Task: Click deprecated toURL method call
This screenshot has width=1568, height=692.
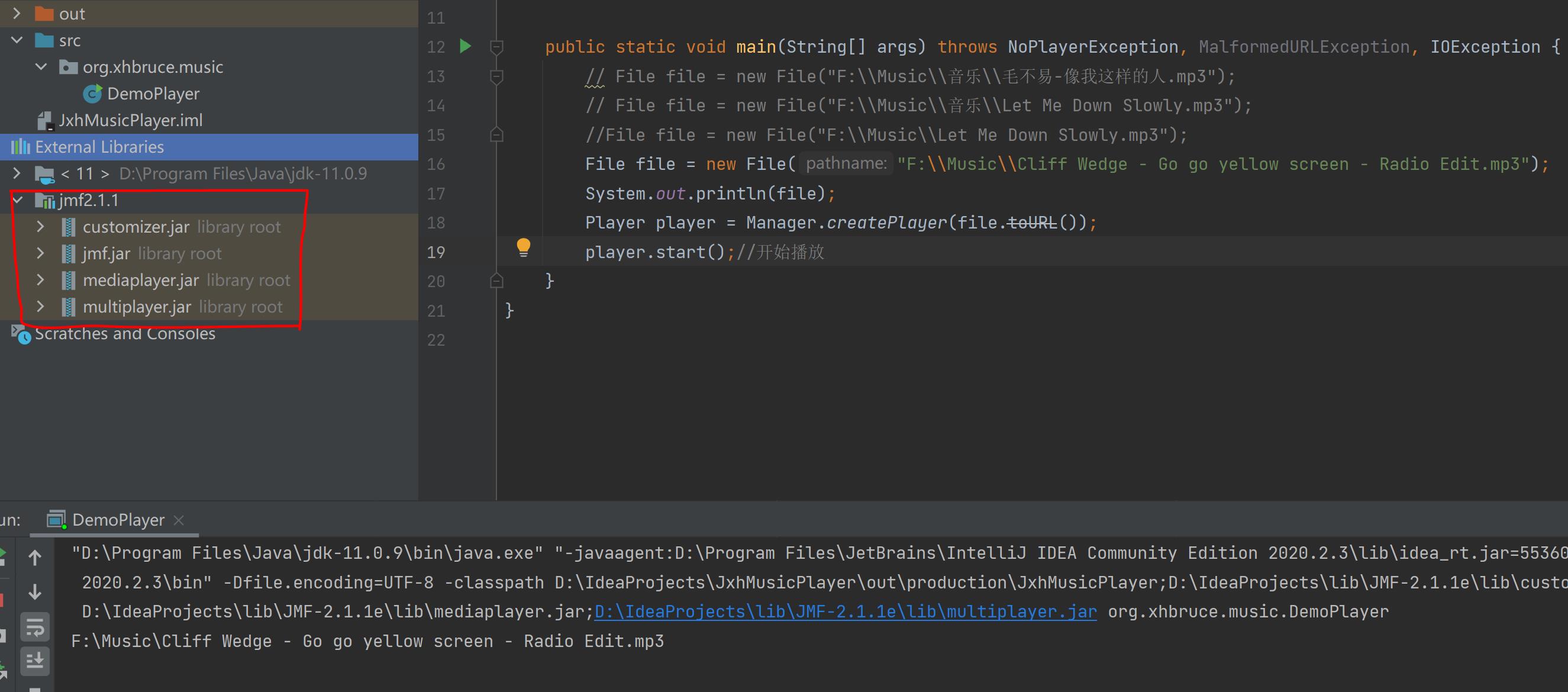Action: point(1032,223)
